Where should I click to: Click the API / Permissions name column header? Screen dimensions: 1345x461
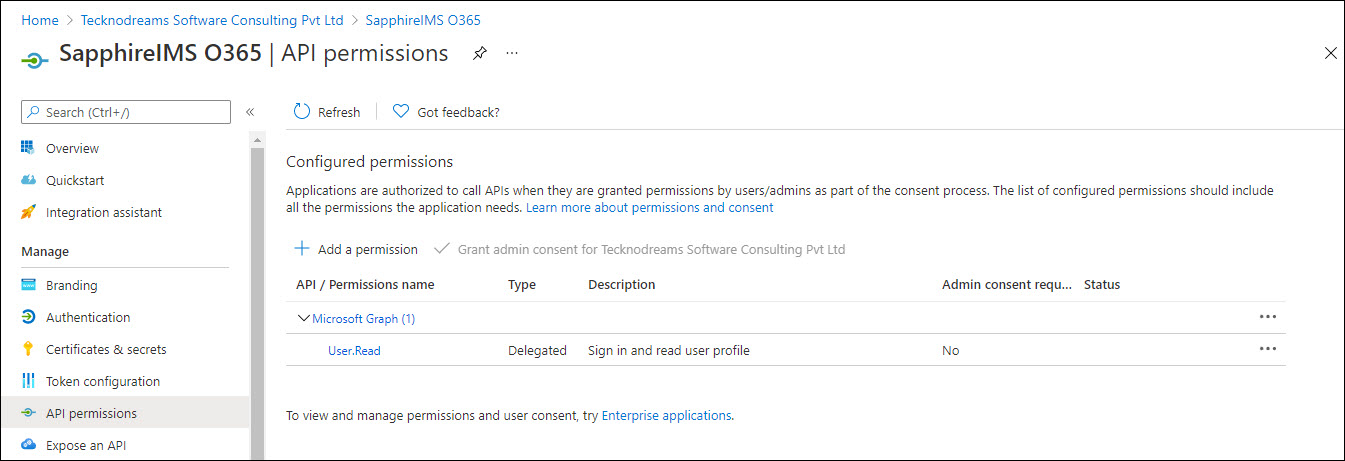(365, 285)
